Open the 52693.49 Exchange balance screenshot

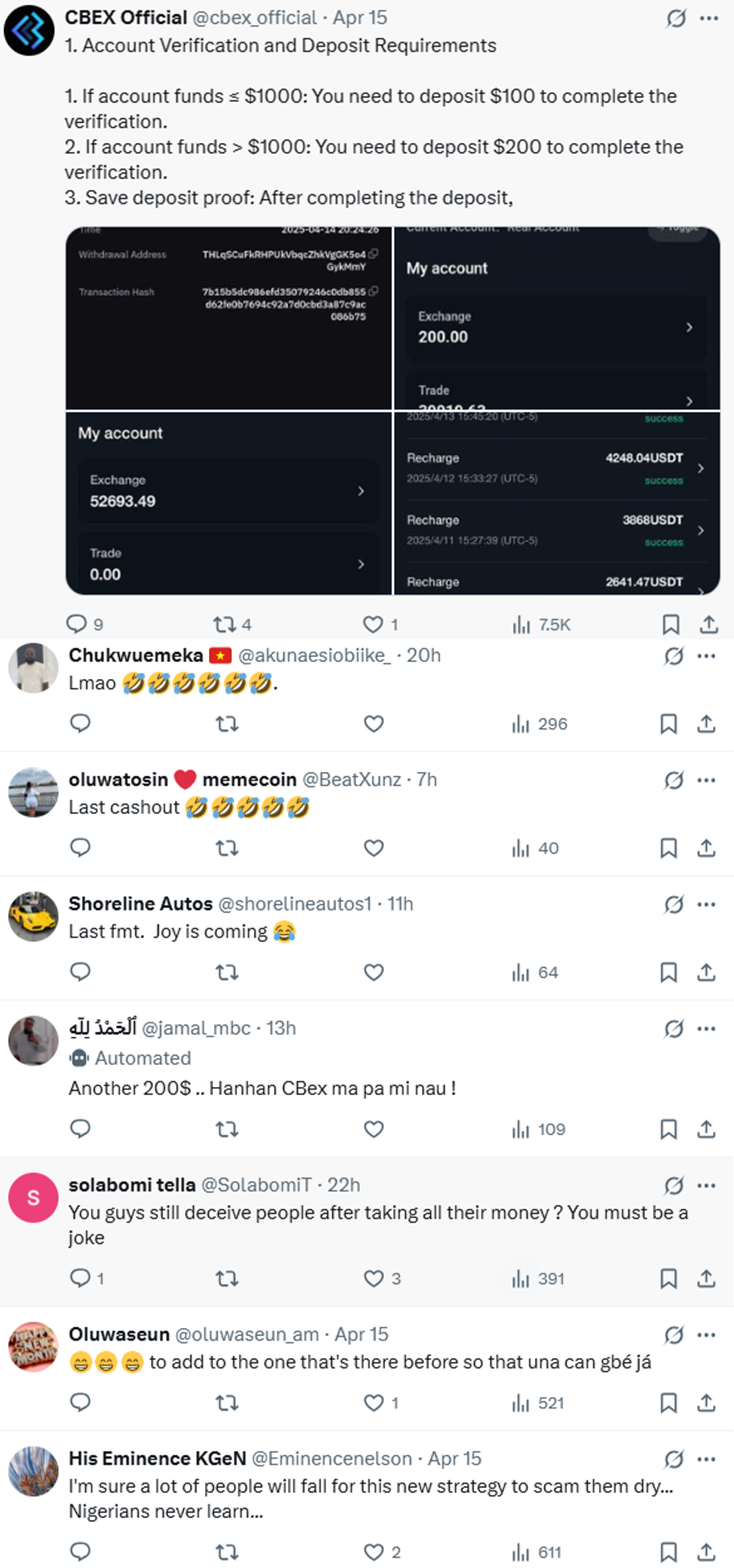(228, 503)
